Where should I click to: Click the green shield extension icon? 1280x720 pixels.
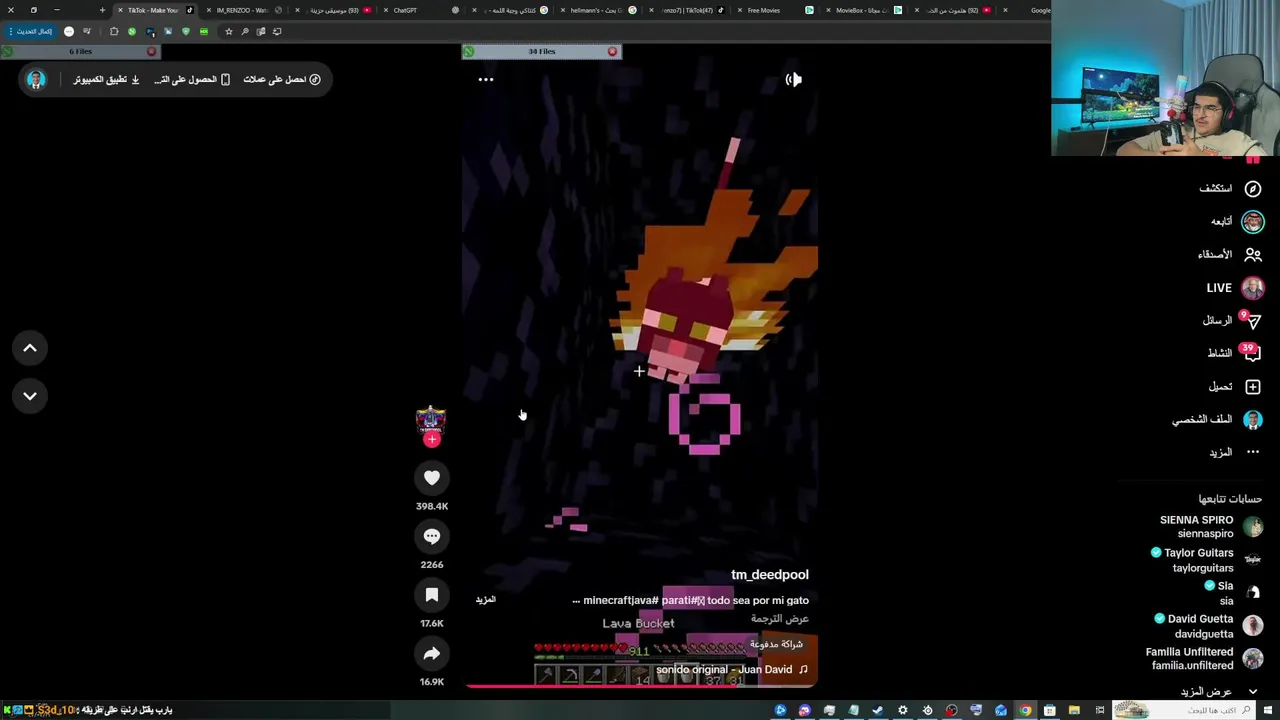tap(185, 31)
